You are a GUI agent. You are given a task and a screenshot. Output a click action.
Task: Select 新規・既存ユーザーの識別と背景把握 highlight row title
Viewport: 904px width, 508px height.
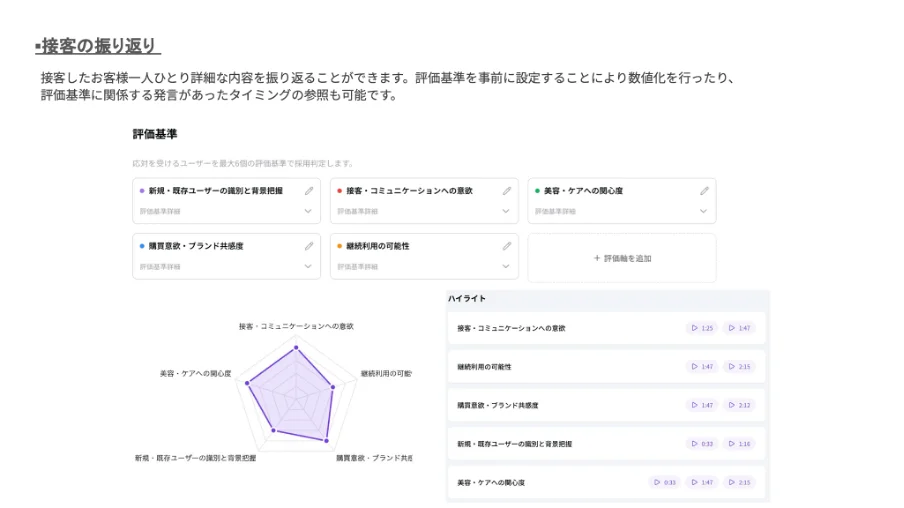point(515,444)
